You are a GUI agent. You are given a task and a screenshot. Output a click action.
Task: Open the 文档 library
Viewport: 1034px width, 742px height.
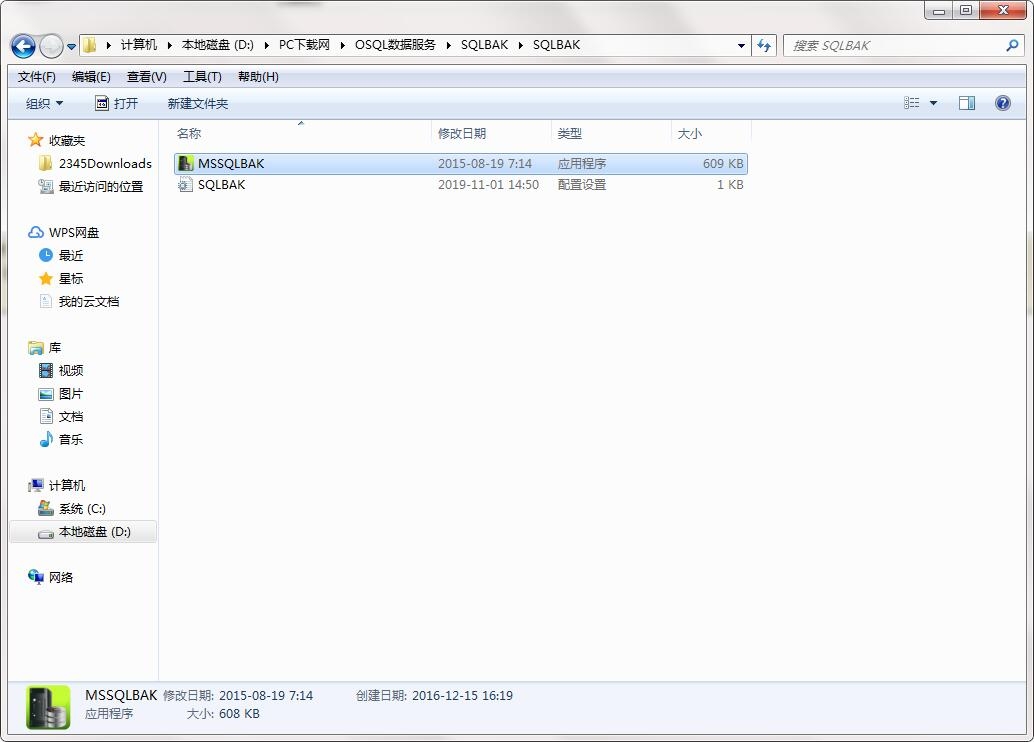click(x=71, y=417)
